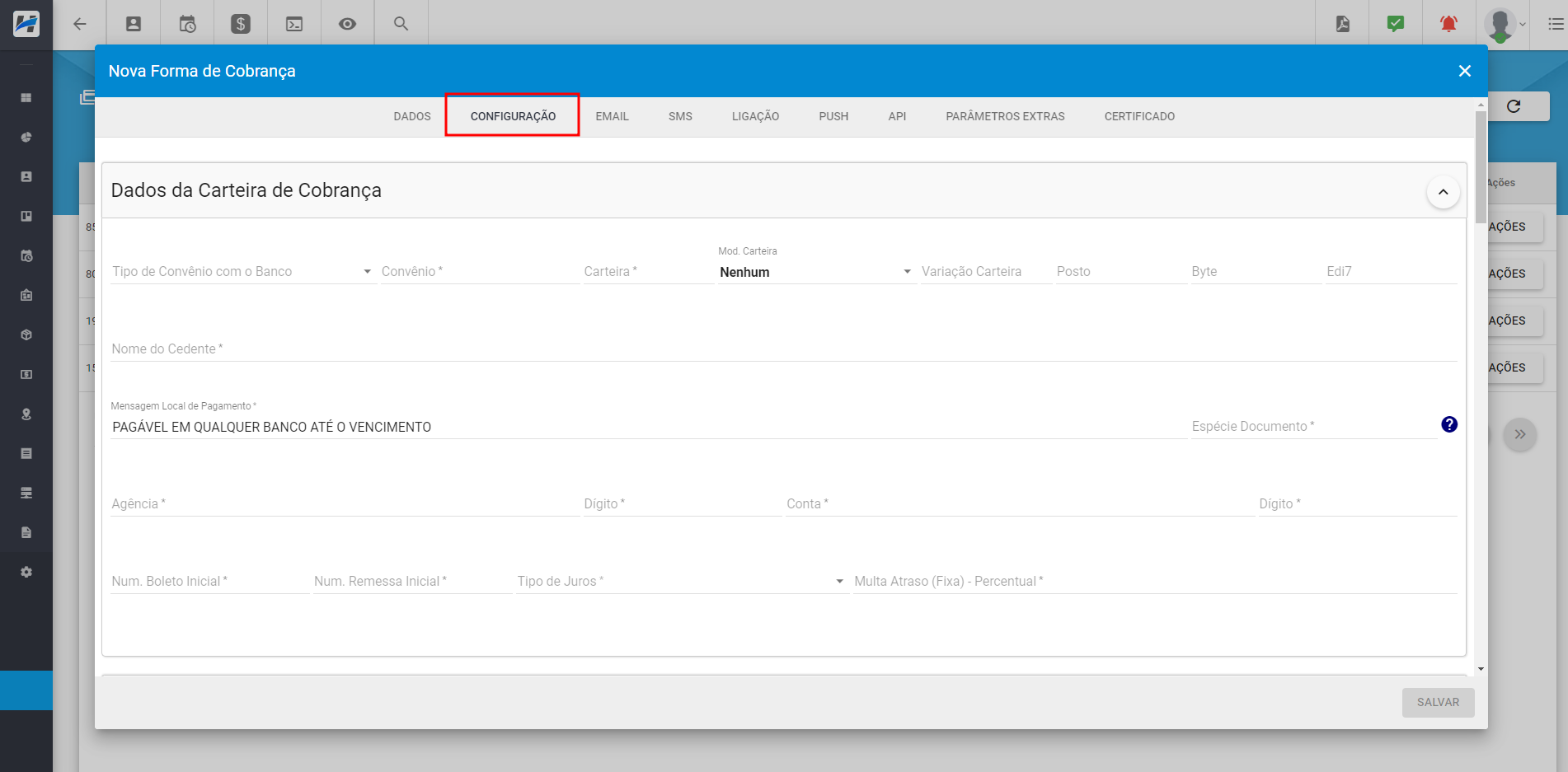The width and height of the screenshot is (1568, 772).
Task: Select the CONFIGURAÇÃO tab
Action: point(513,116)
